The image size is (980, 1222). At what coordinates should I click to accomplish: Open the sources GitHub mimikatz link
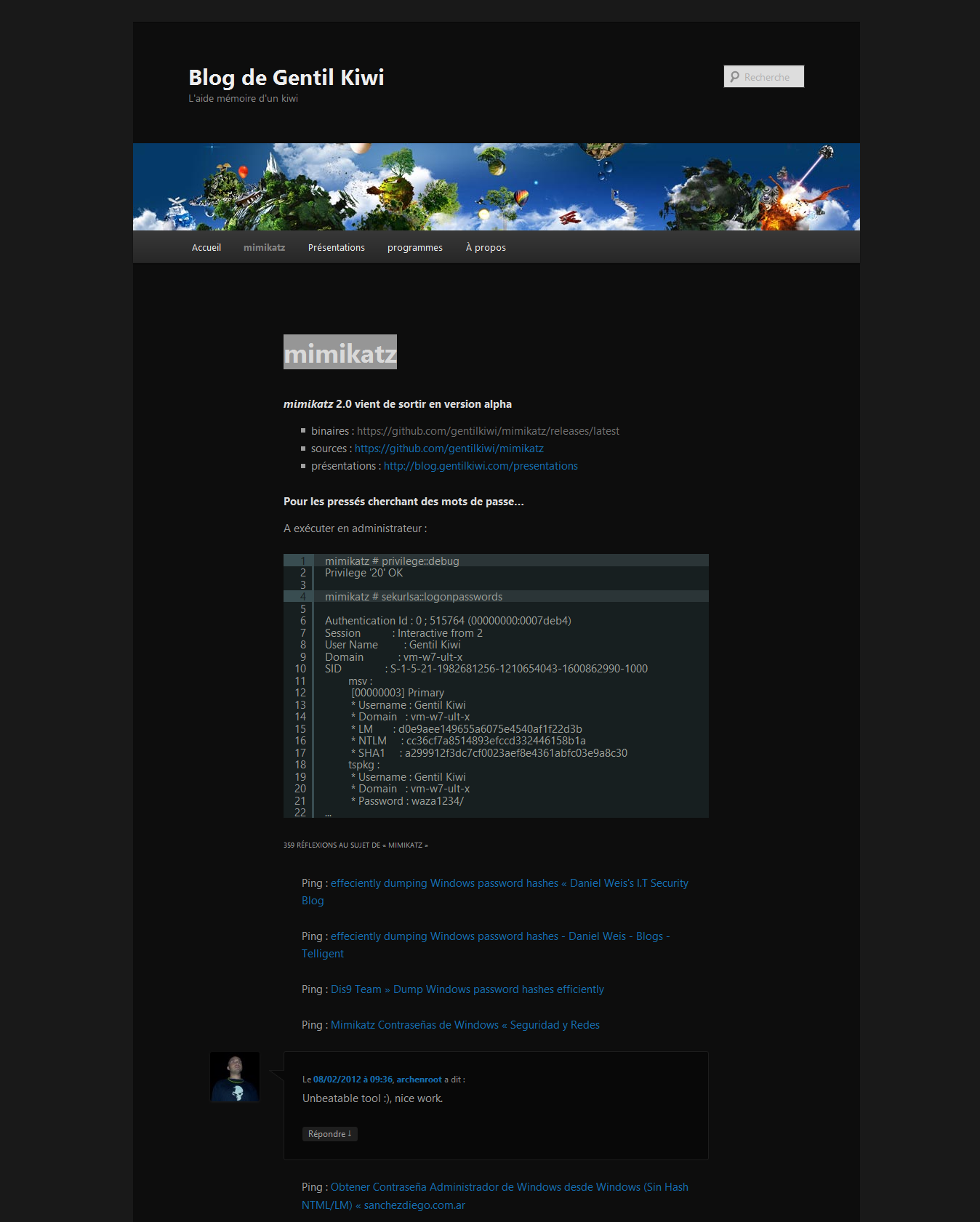[449, 449]
